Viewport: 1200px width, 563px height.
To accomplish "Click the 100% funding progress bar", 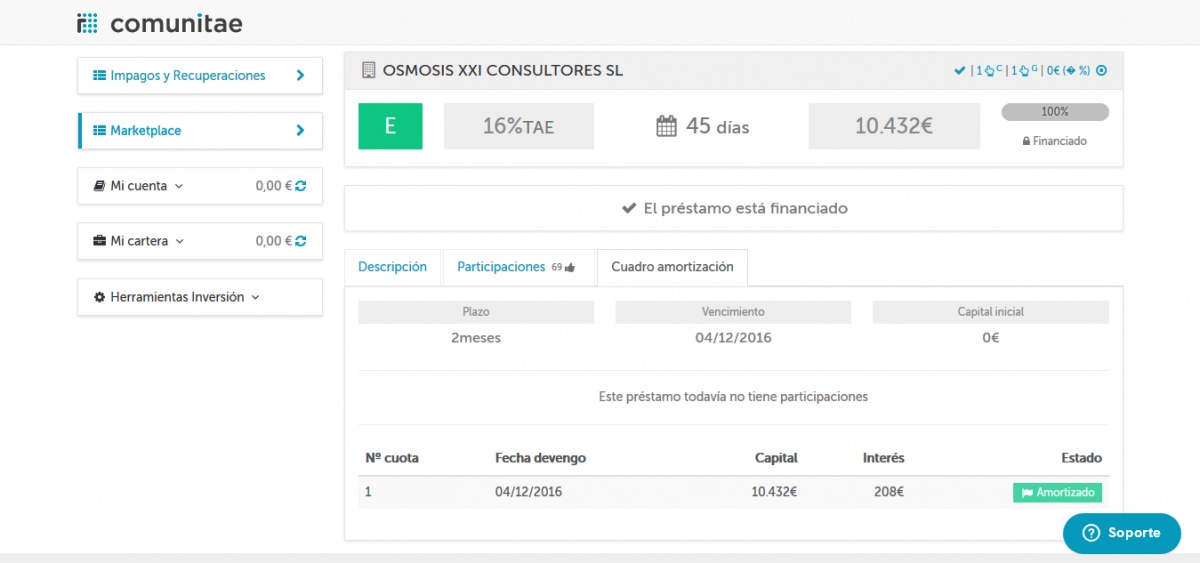I will pyautogui.click(x=1054, y=112).
